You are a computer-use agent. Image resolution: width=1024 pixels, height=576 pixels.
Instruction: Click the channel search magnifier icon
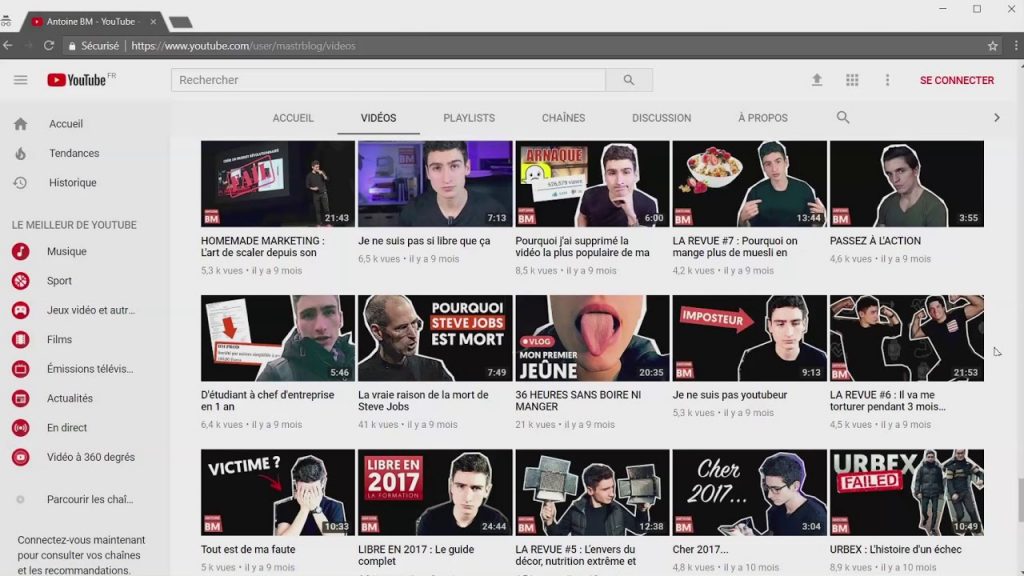pos(843,117)
